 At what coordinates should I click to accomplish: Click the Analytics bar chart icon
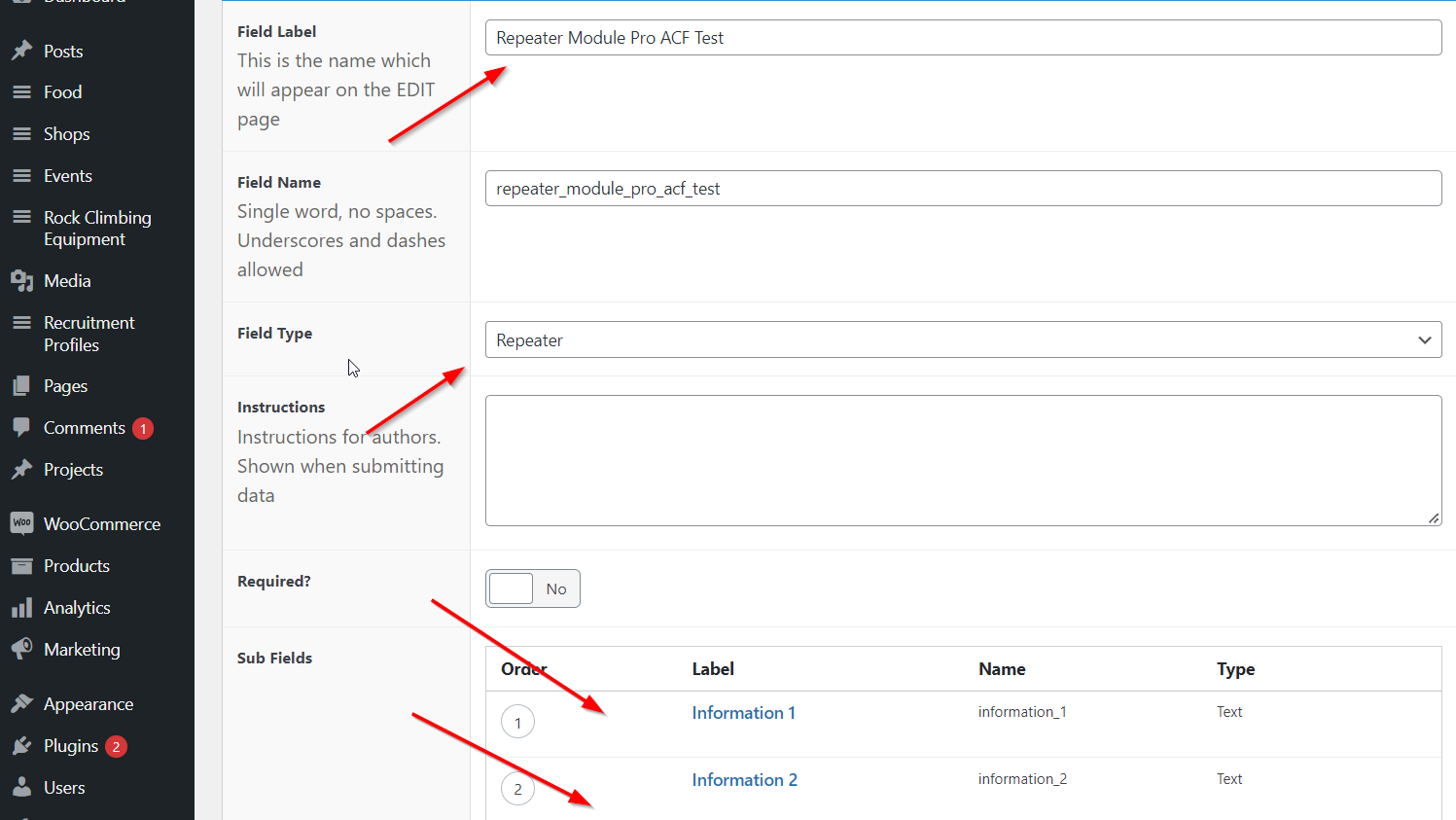[21, 608]
